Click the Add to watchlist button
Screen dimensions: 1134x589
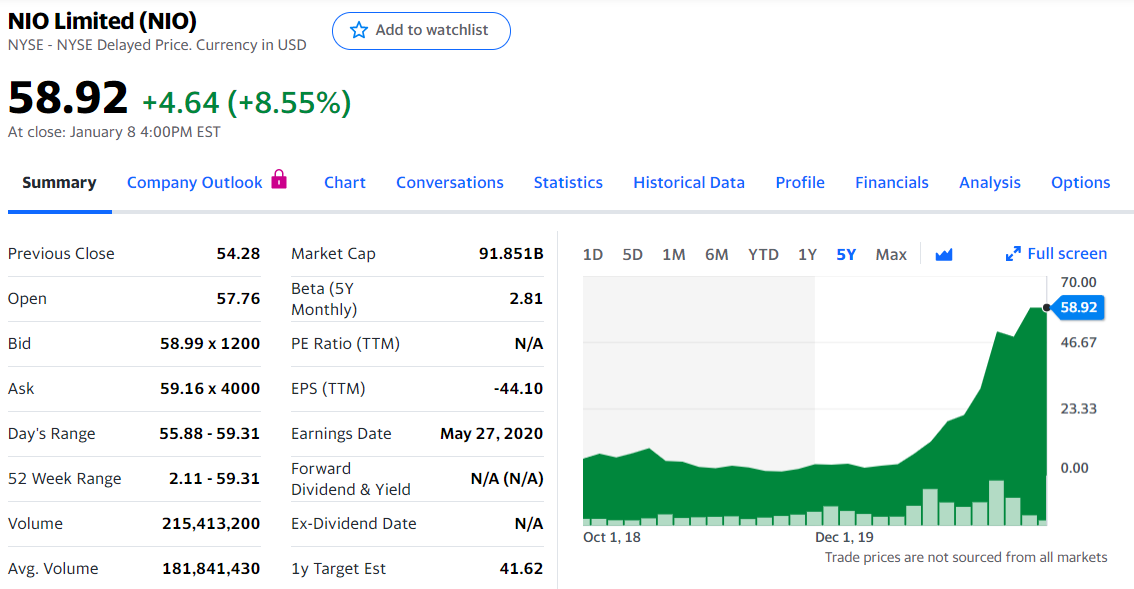(x=422, y=31)
